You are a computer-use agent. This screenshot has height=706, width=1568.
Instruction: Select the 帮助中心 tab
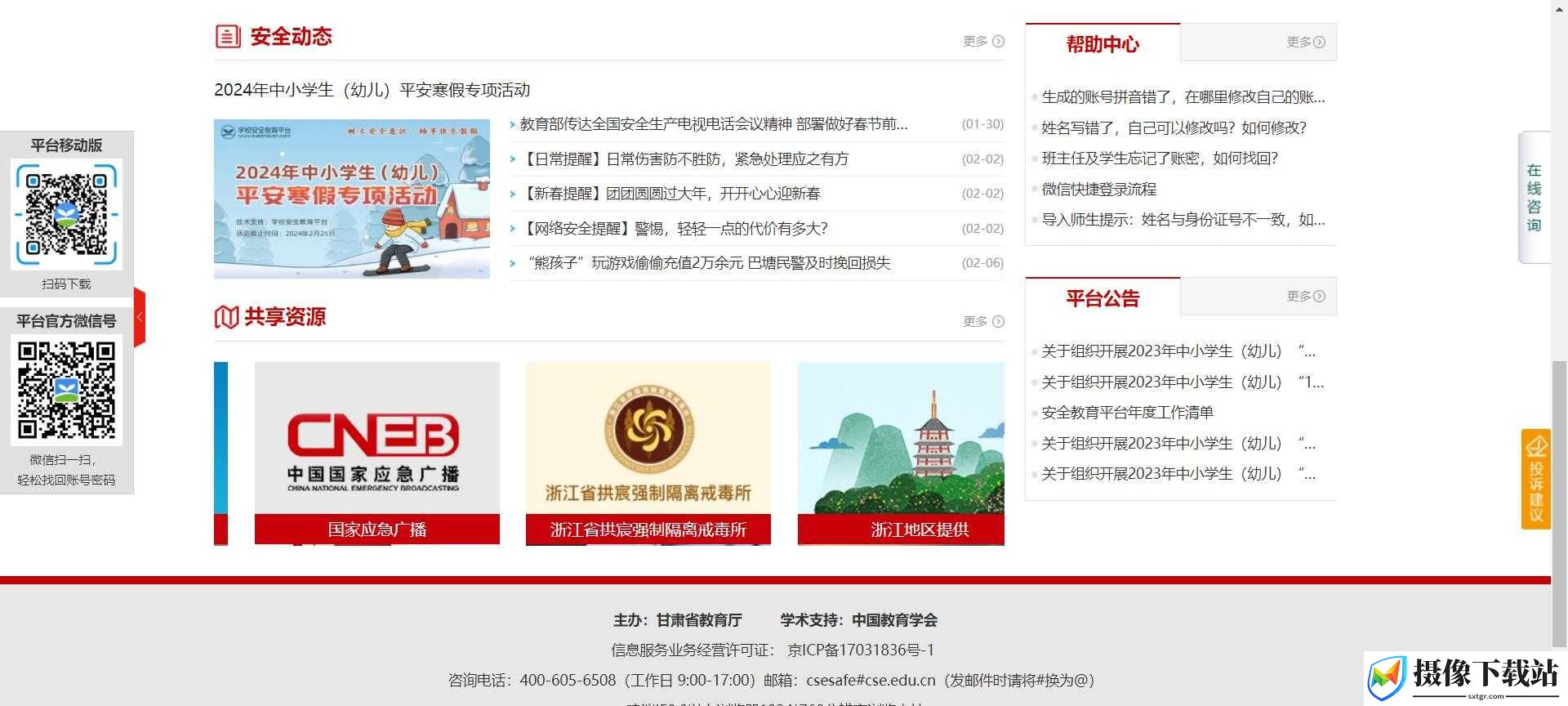(x=1102, y=43)
